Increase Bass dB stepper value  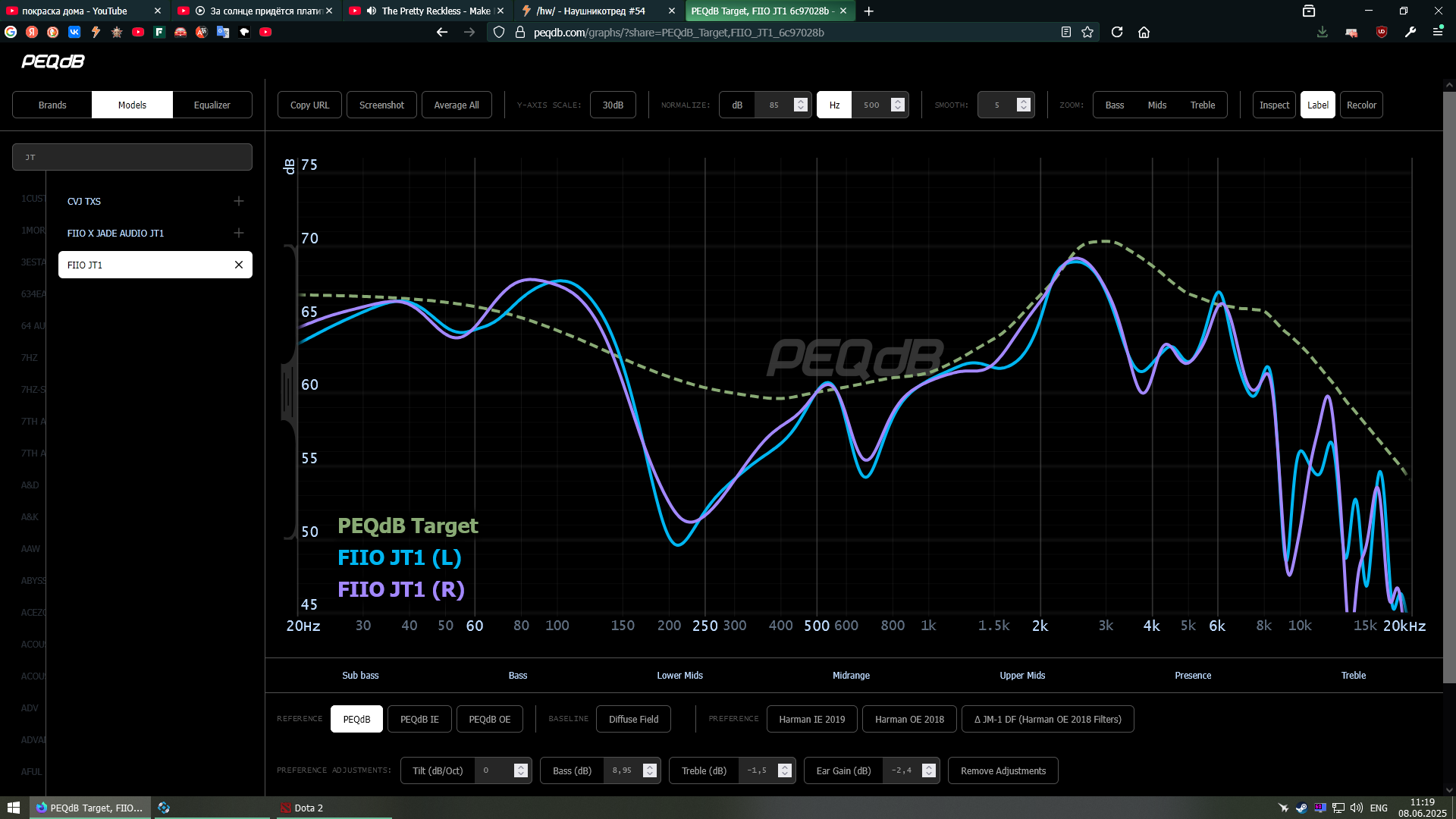[x=650, y=767]
